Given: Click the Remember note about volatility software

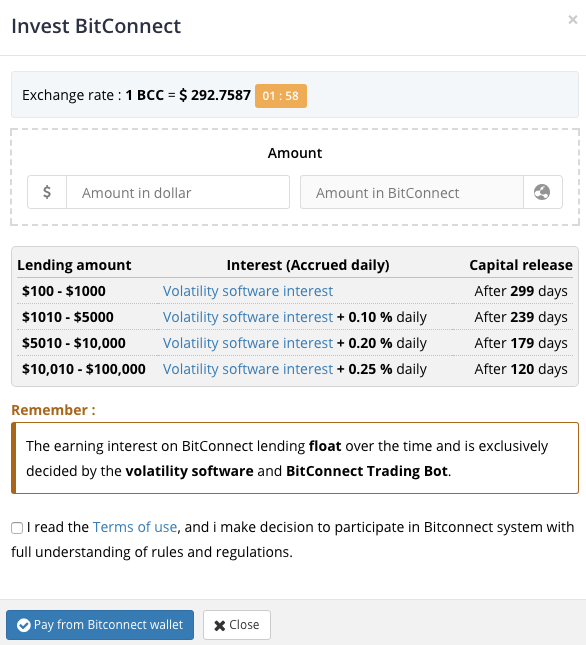Looking at the screenshot, I should (295, 458).
